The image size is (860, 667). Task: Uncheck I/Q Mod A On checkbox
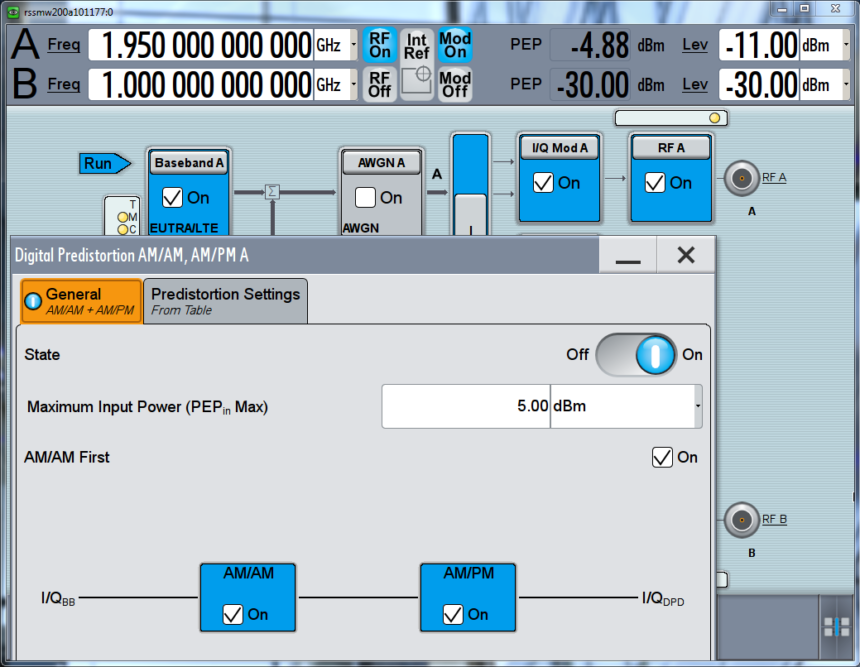click(x=543, y=183)
